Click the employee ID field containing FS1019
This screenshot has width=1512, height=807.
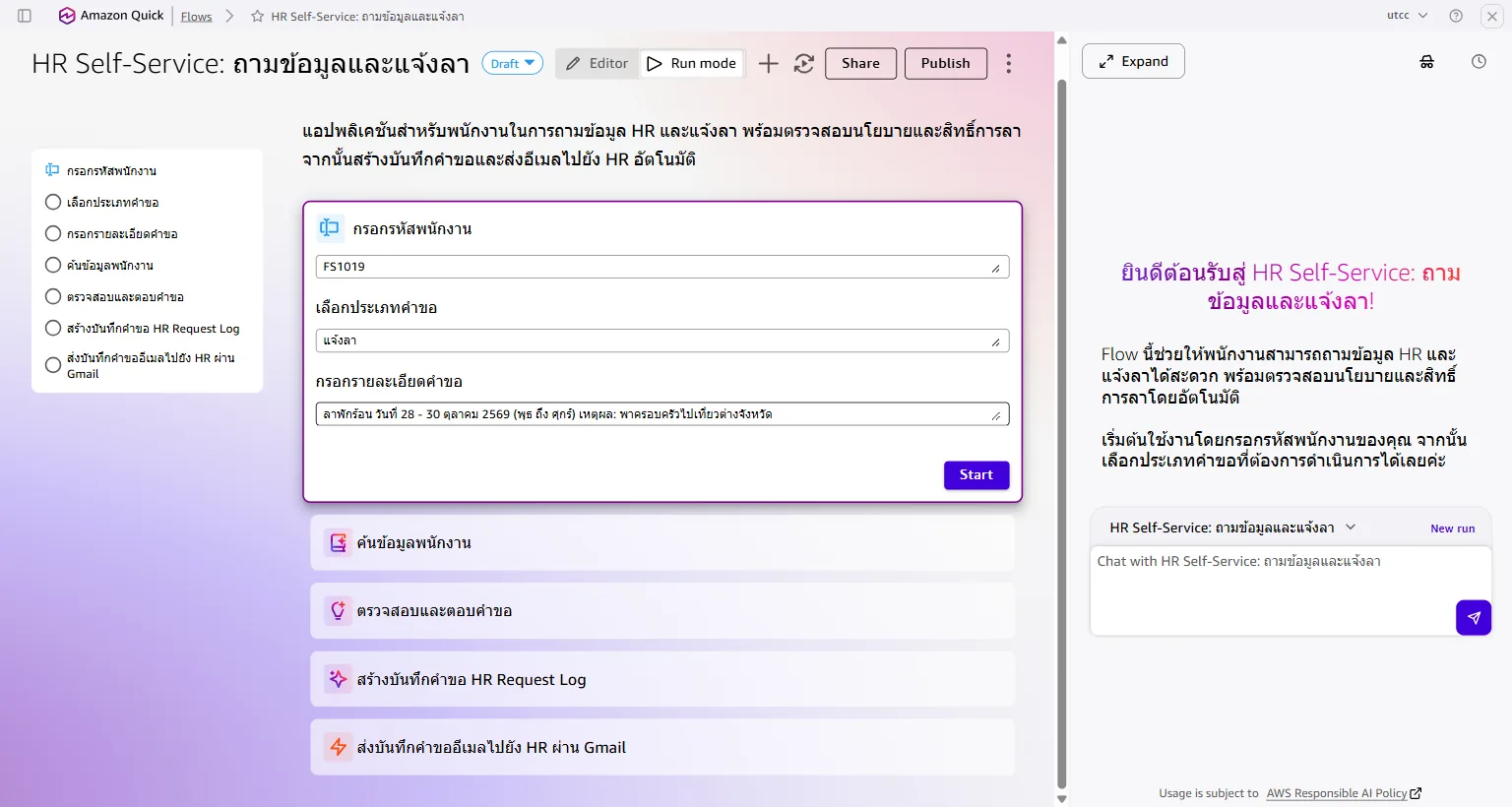662,267
